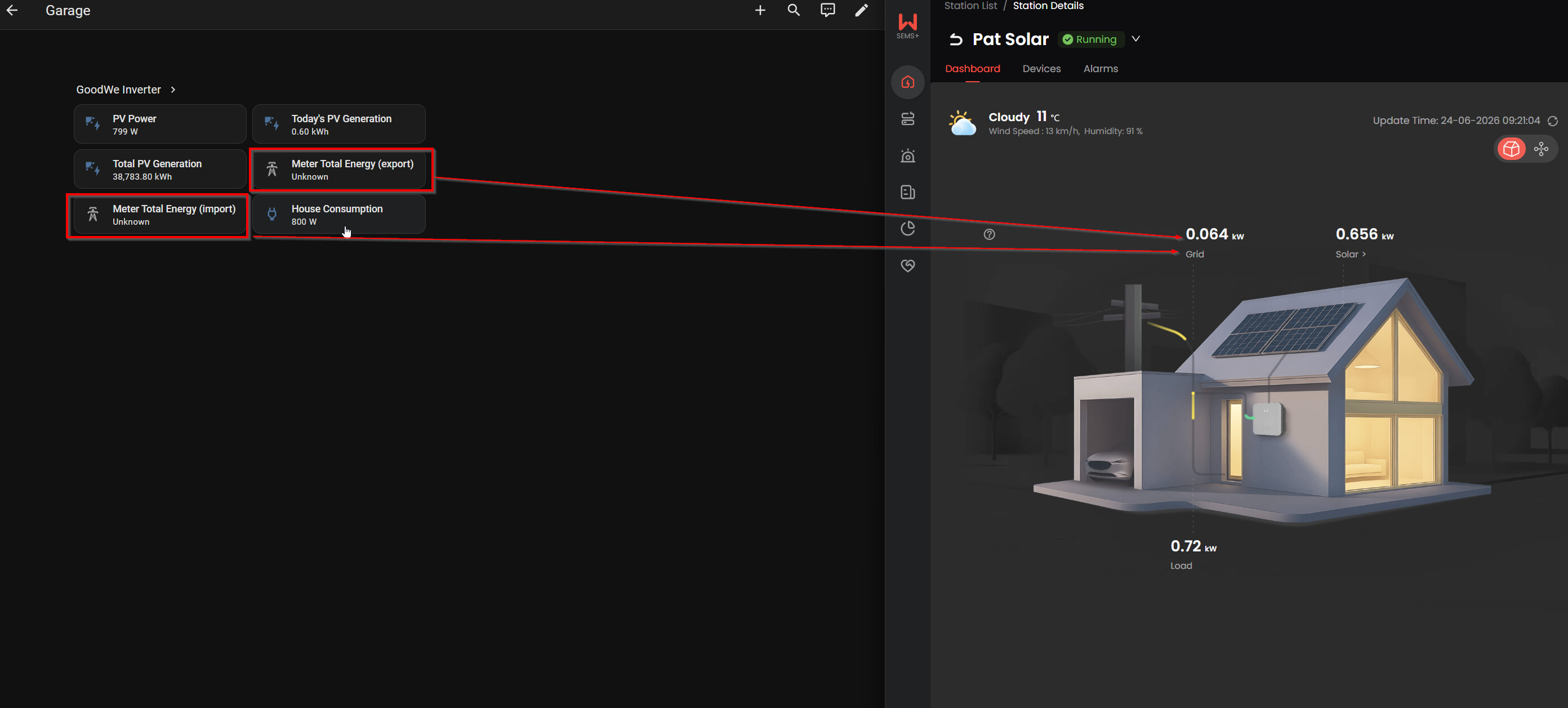This screenshot has width=1568, height=708.
Task: Click the Grid label
Action: pos(1194,255)
